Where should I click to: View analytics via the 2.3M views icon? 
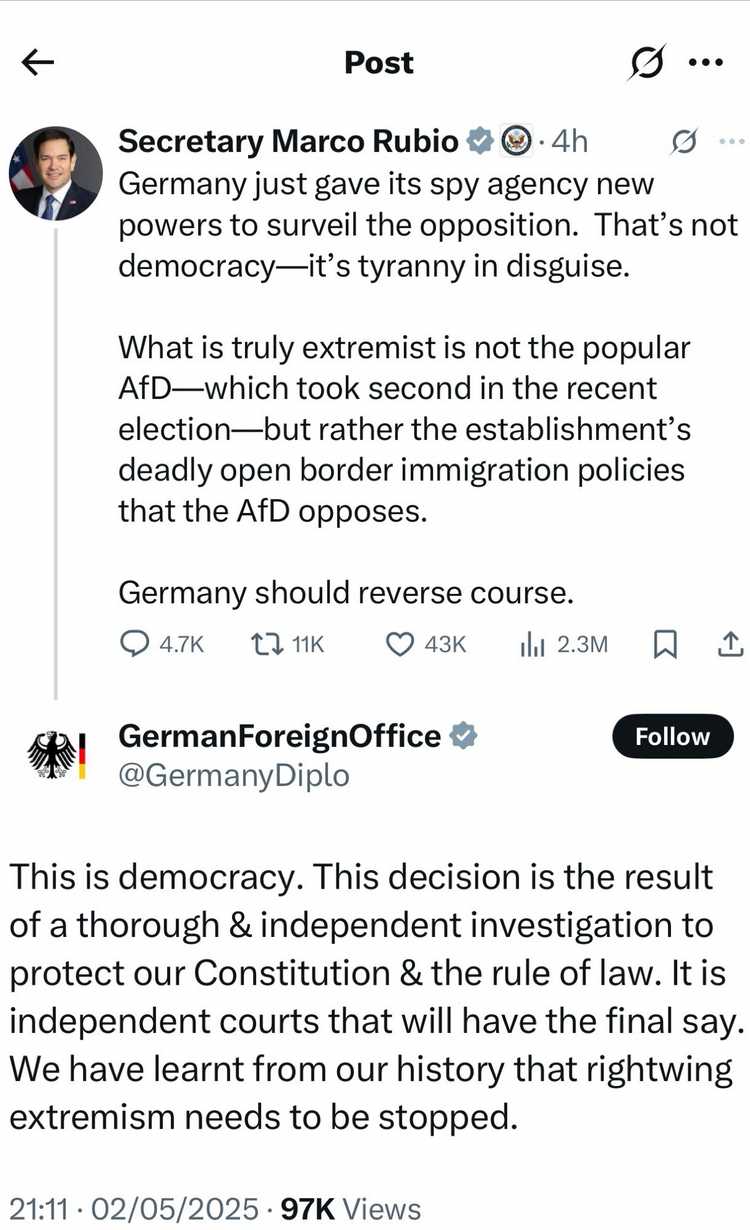[x=530, y=645]
